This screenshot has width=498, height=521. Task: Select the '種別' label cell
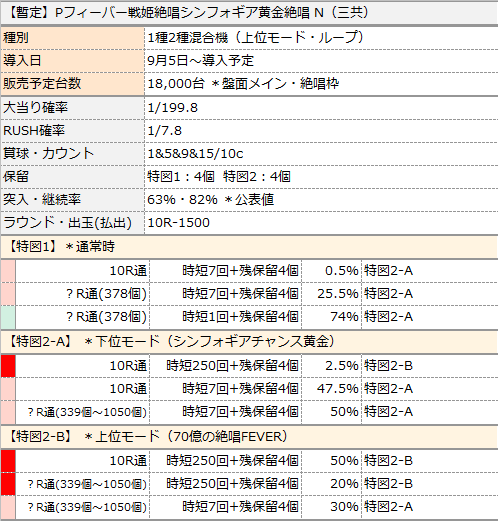73,38
